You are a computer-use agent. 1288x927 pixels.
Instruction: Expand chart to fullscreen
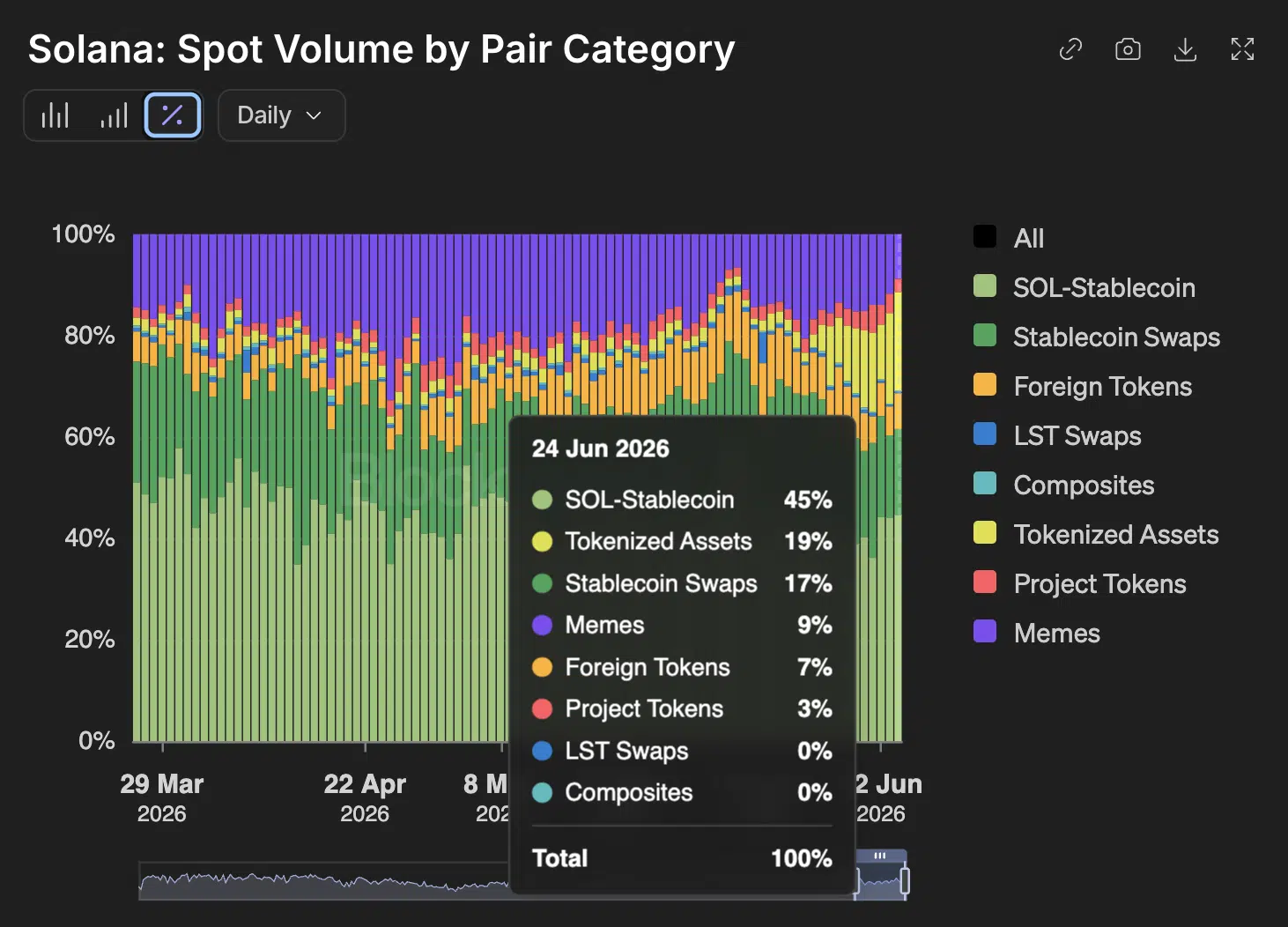point(1242,49)
